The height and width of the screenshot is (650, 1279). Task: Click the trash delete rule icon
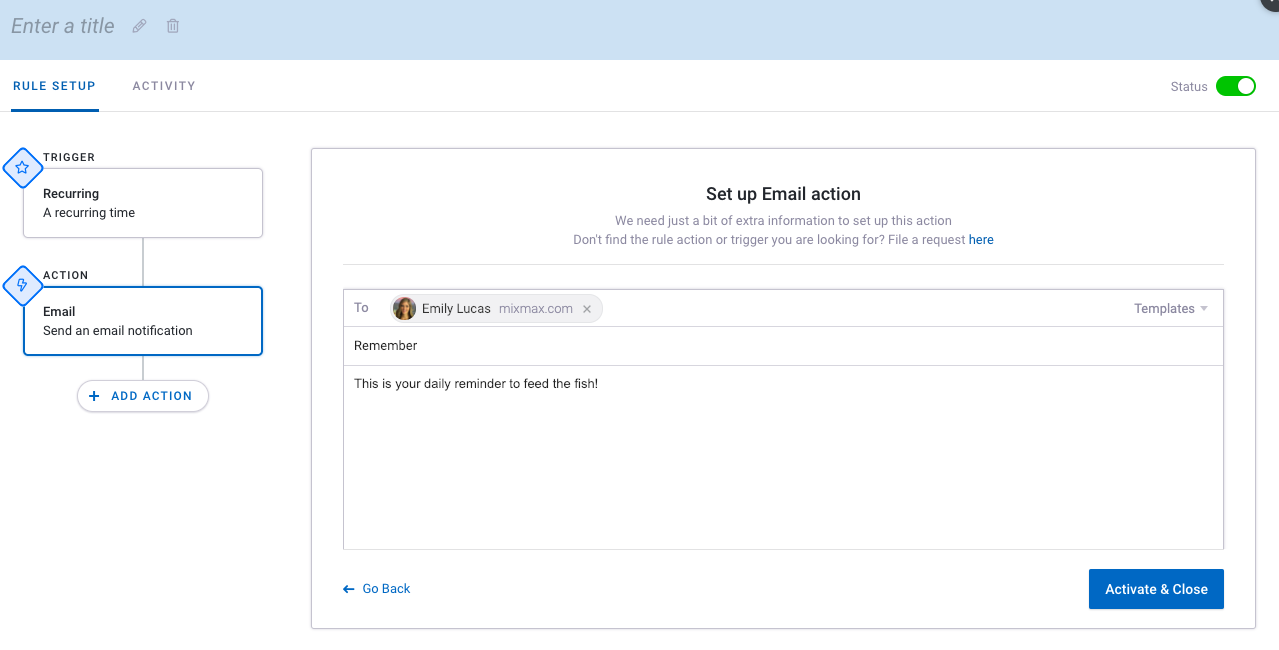click(173, 26)
